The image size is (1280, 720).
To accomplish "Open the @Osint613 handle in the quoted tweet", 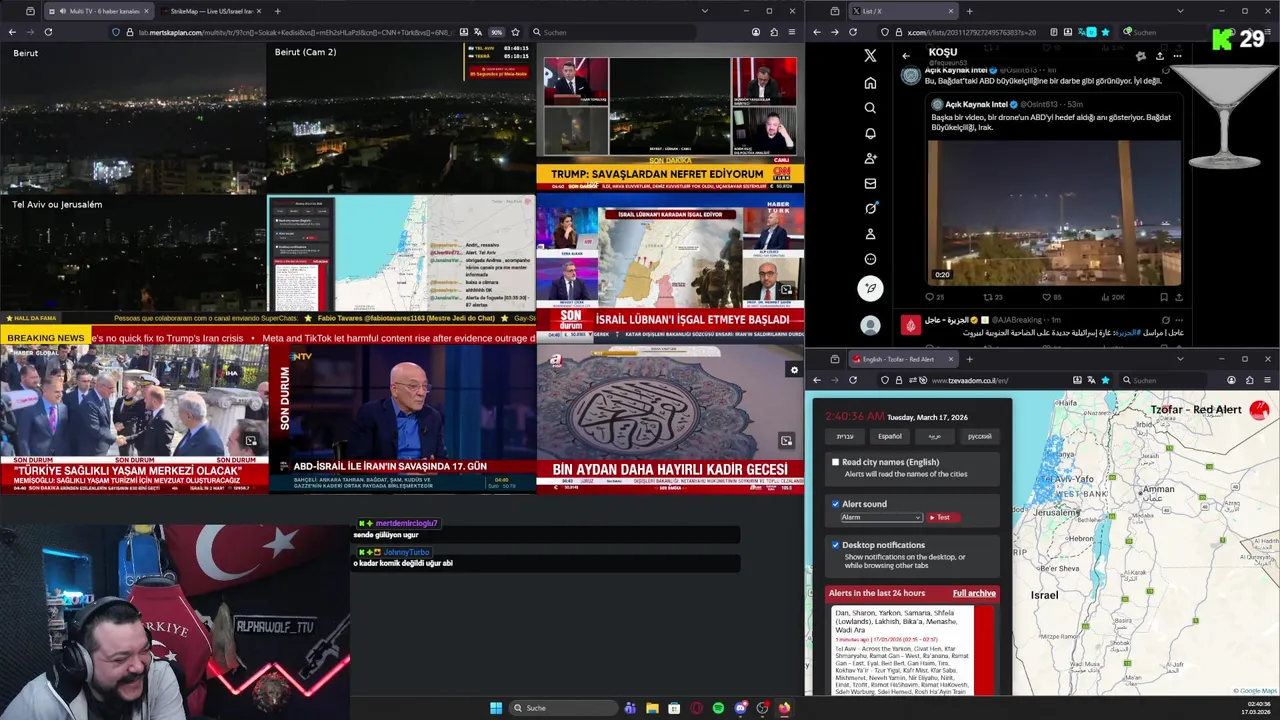I will point(1040,104).
